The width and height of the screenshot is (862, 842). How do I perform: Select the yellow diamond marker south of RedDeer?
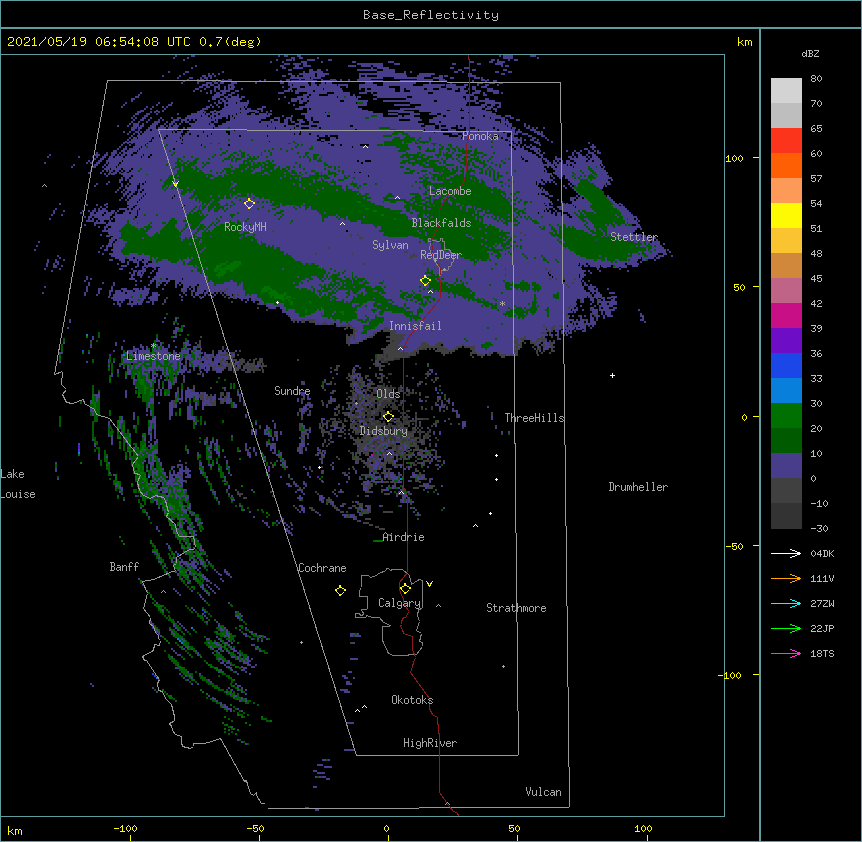pyautogui.click(x=426, y=280)
